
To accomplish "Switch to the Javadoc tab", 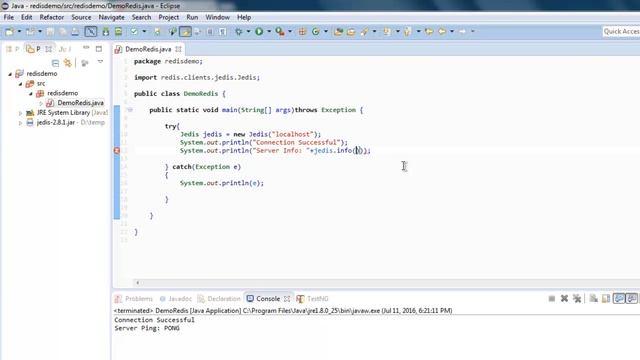I will click(176, 299).
